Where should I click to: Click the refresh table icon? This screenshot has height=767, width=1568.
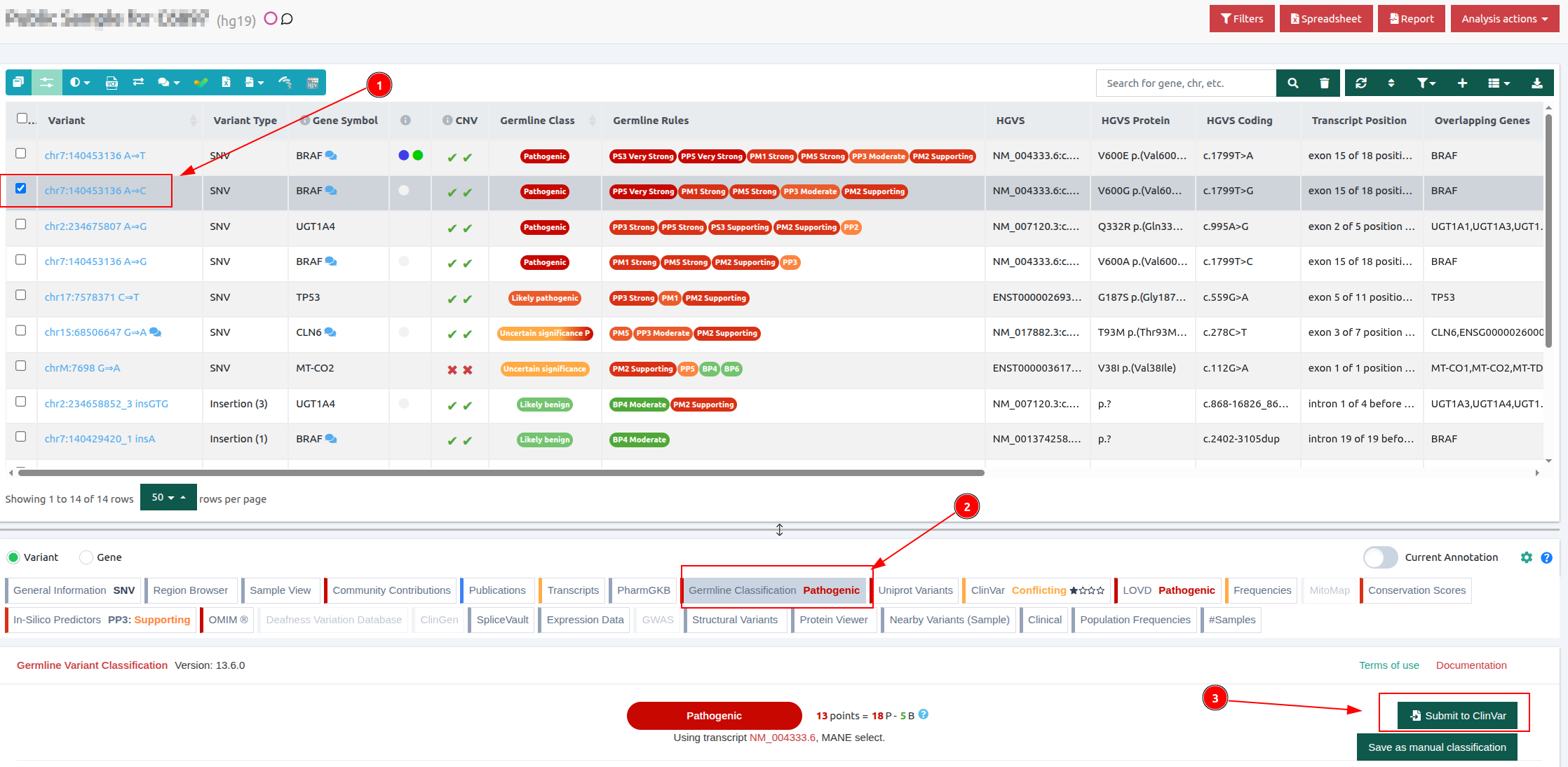[1361, 83]
